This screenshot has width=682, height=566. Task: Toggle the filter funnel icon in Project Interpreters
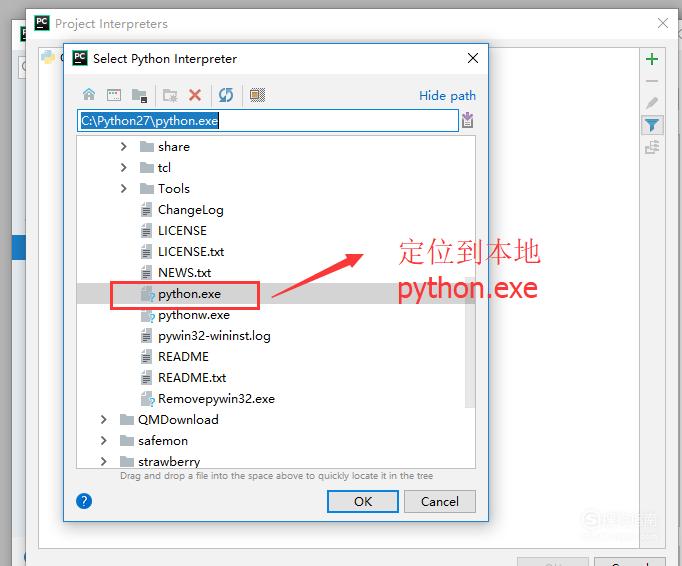pos(652,125)
